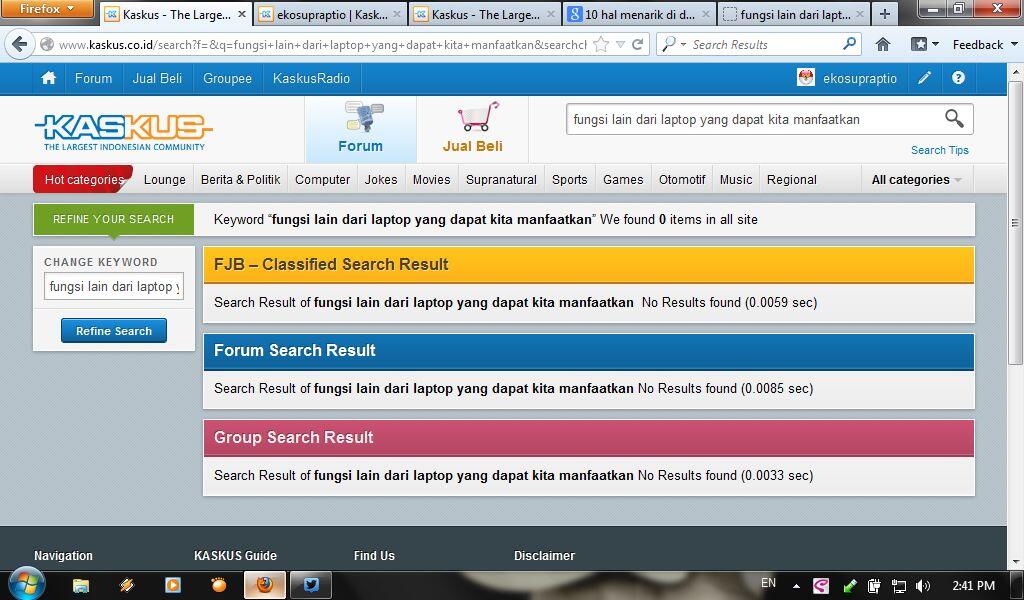Click the Change Keyword input field
This screenshot has height=600, width=1024.
pos(114,286)
